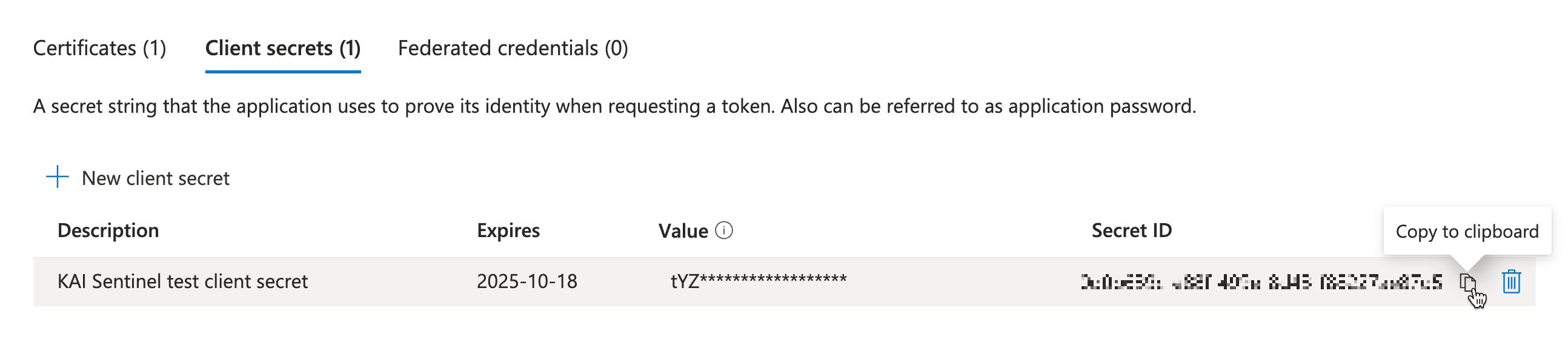Delete the KAI Sentinel client secret

(1511, 281)
